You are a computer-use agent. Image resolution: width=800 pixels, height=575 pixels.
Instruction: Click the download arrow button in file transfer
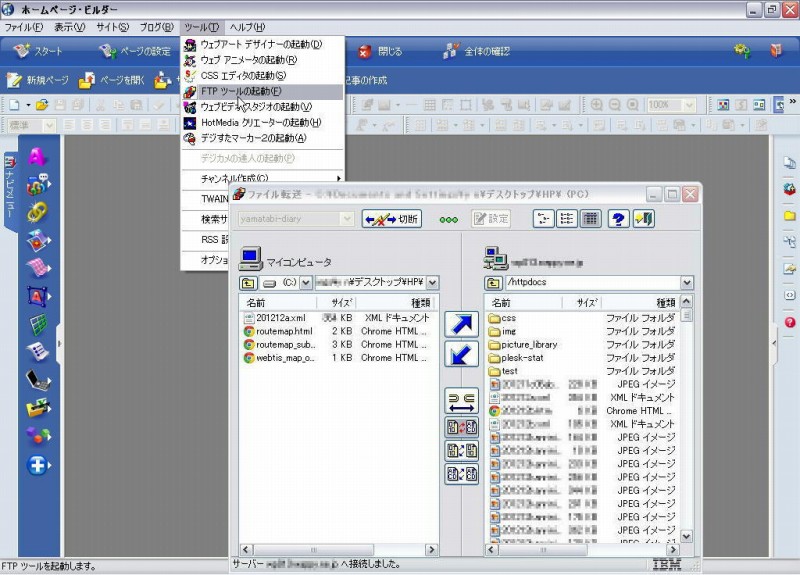(461, 354)
